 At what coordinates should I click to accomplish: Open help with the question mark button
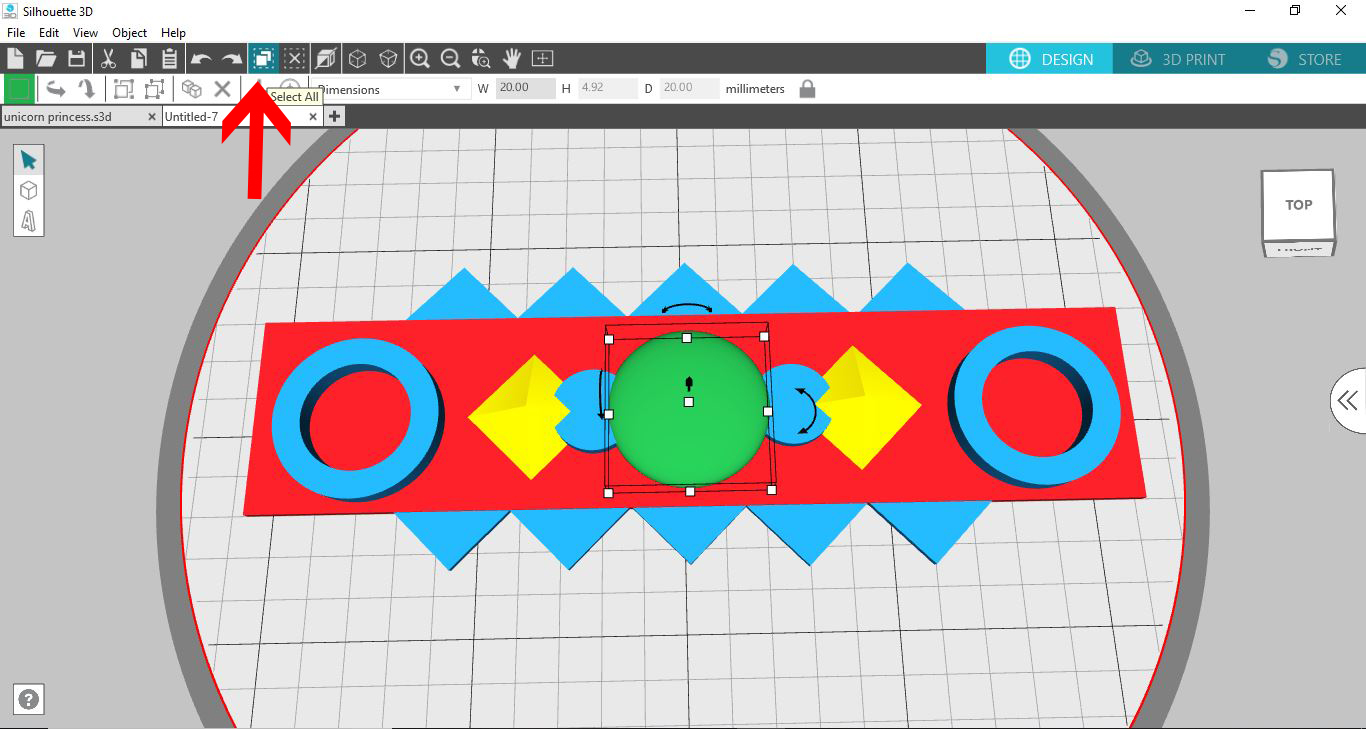[29, 700]
